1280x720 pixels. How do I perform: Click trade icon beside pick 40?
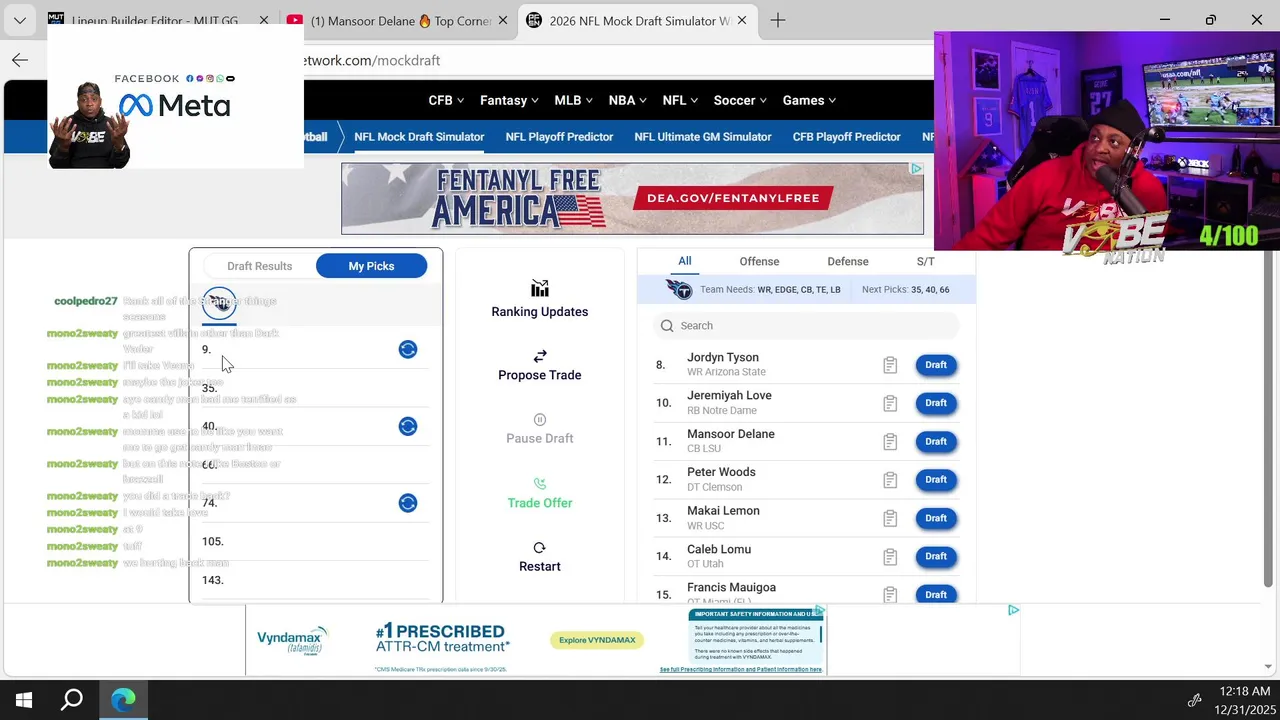pos(408,426)
